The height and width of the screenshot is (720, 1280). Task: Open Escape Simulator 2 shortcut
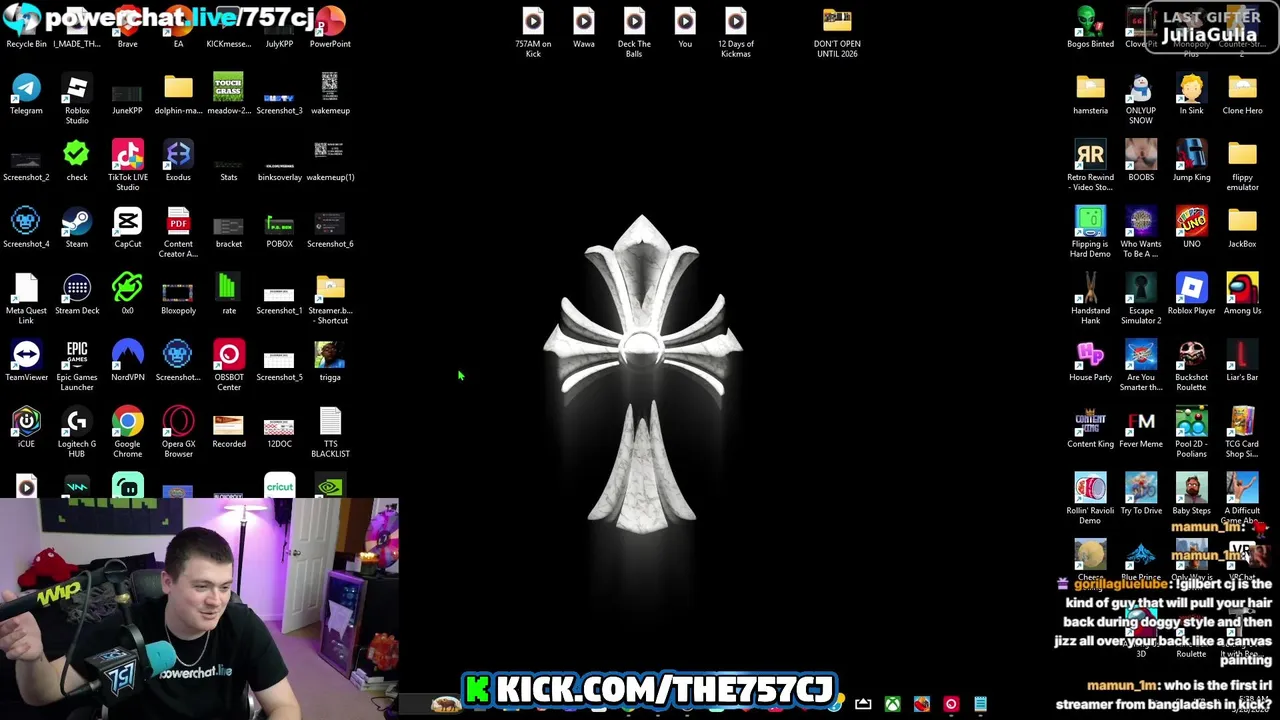(1141, 299)
